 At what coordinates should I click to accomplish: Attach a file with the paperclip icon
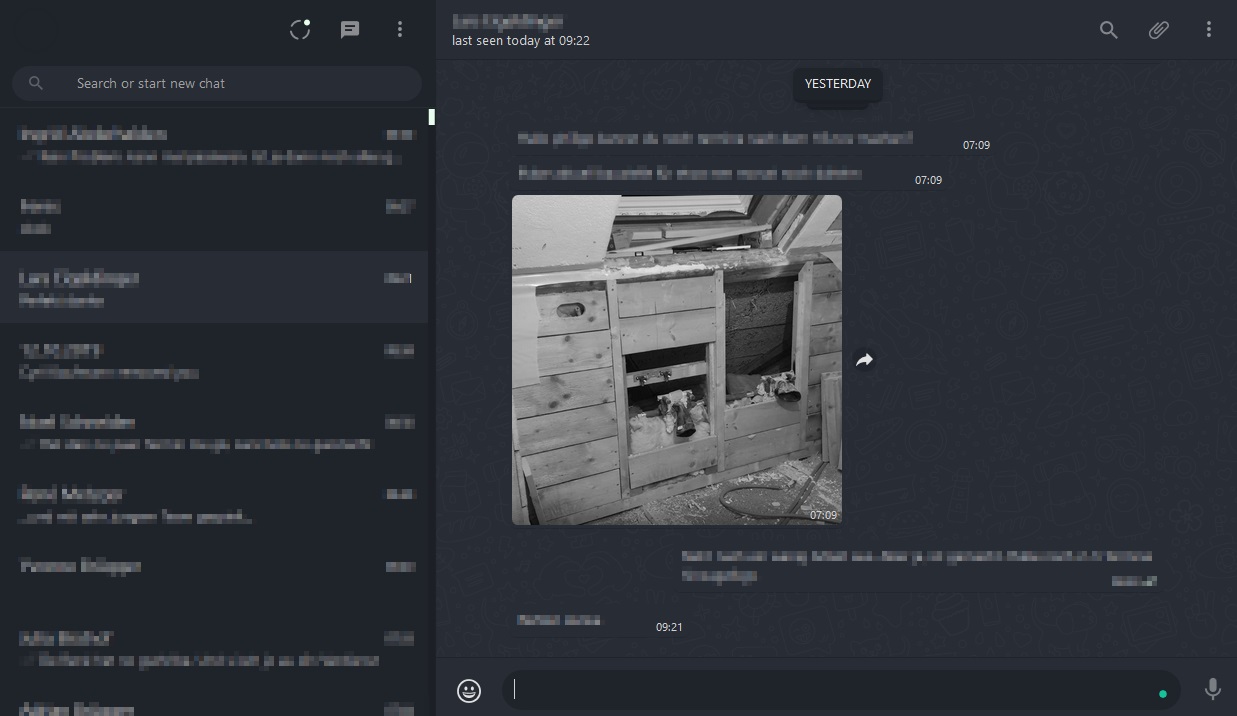pos(1158,30)
